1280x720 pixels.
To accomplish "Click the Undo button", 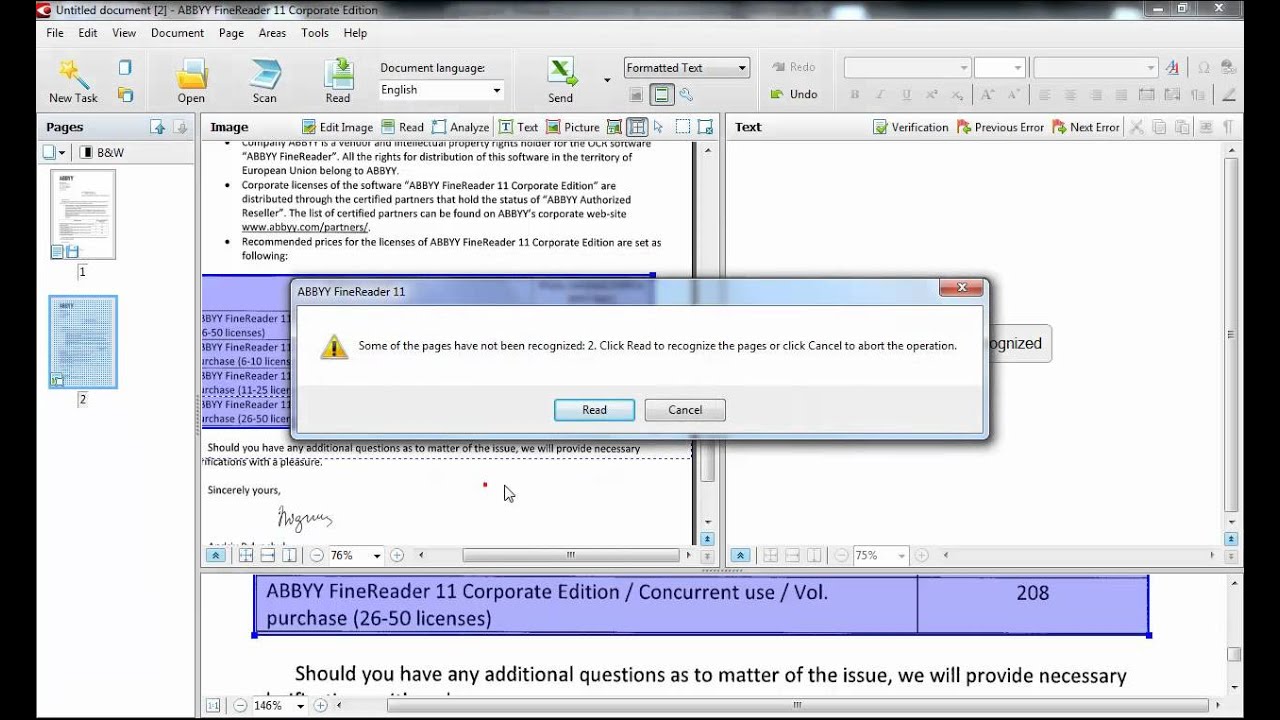I will click(x=794, y=94).
